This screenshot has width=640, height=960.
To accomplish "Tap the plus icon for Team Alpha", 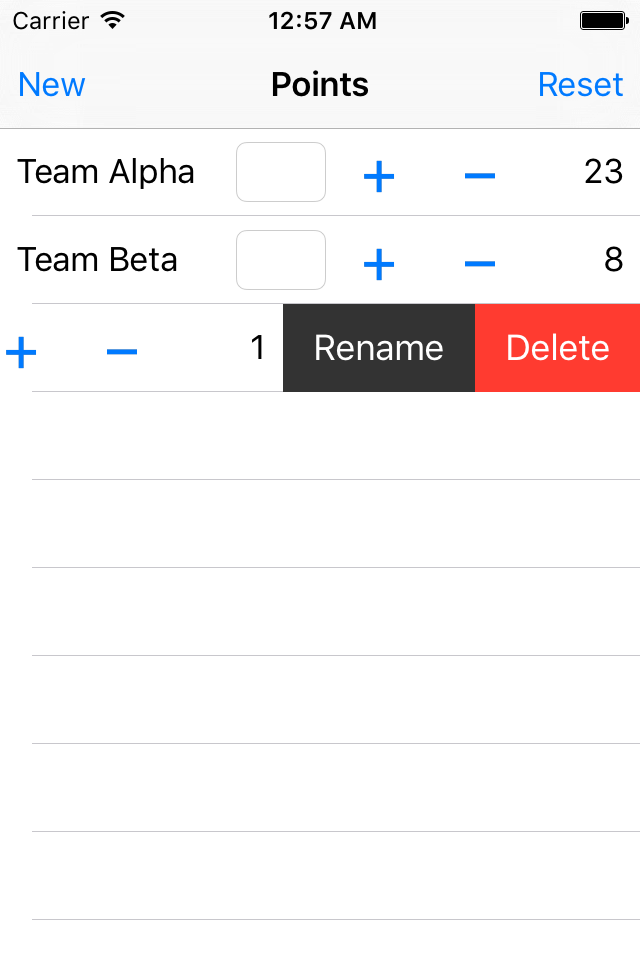I will [379, 176].
